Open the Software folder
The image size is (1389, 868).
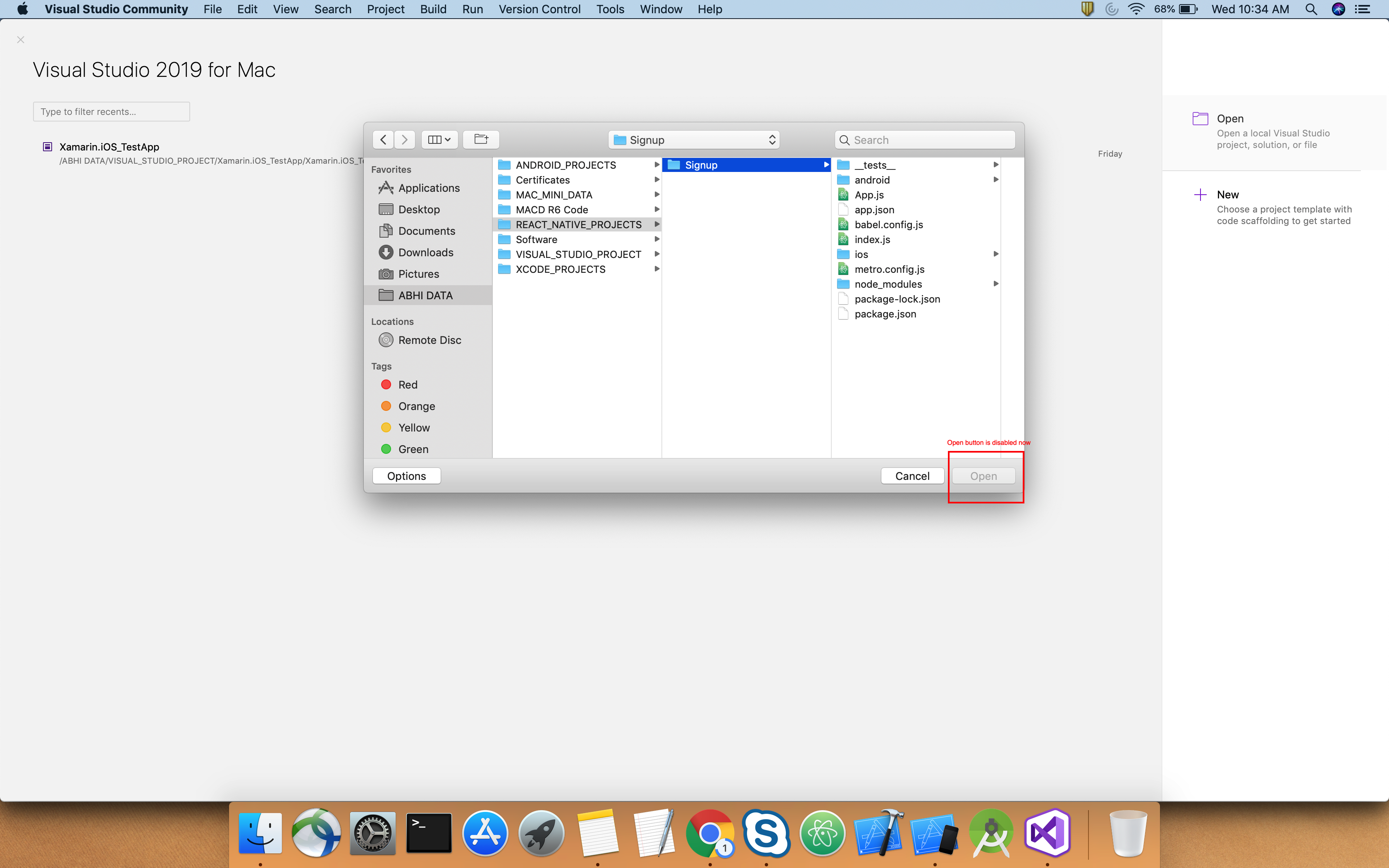577,239
